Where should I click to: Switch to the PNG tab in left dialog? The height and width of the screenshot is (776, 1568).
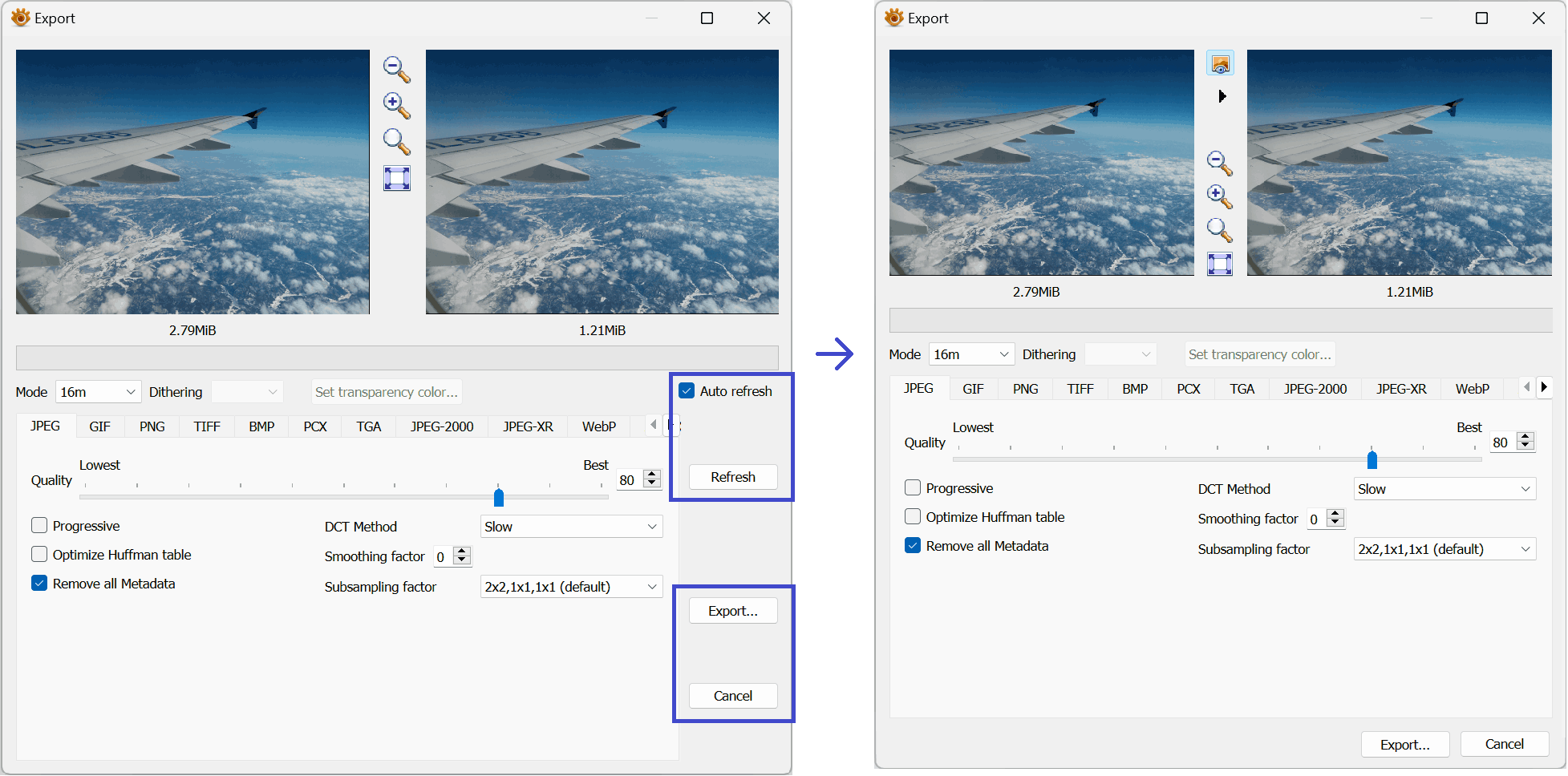point(152,426)
